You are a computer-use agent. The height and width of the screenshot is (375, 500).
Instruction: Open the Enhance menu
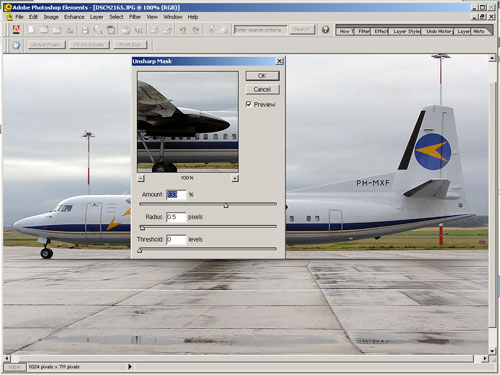click(74, 17)
